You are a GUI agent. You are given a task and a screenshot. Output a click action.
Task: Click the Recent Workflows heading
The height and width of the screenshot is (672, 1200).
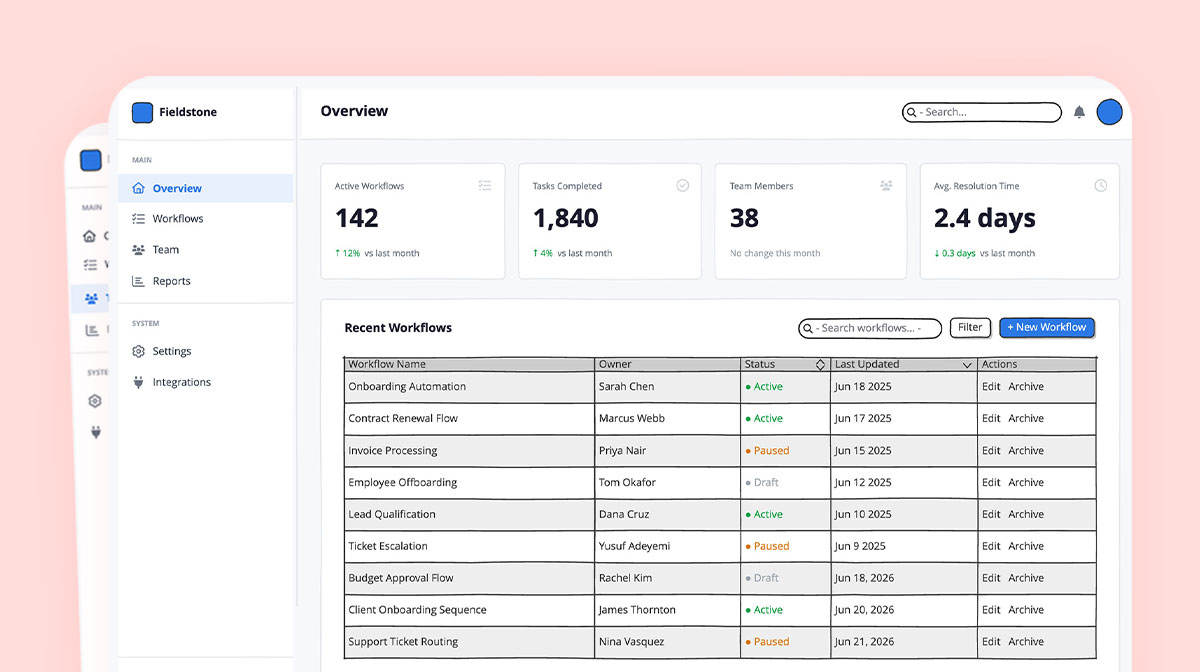(398, 328)
